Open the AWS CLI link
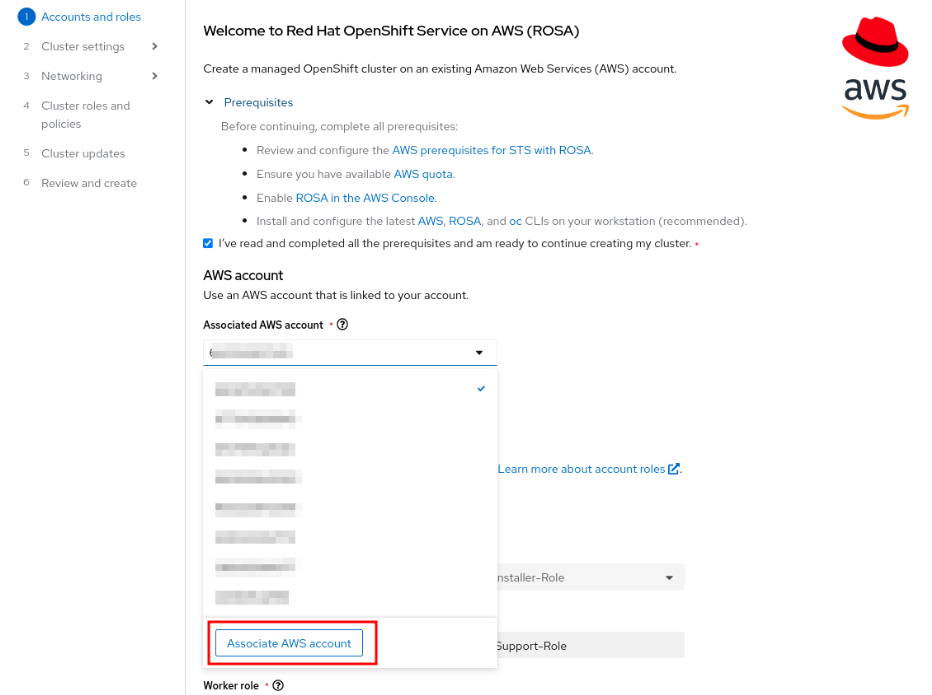 pyautogui.click(x=430, y=221)
